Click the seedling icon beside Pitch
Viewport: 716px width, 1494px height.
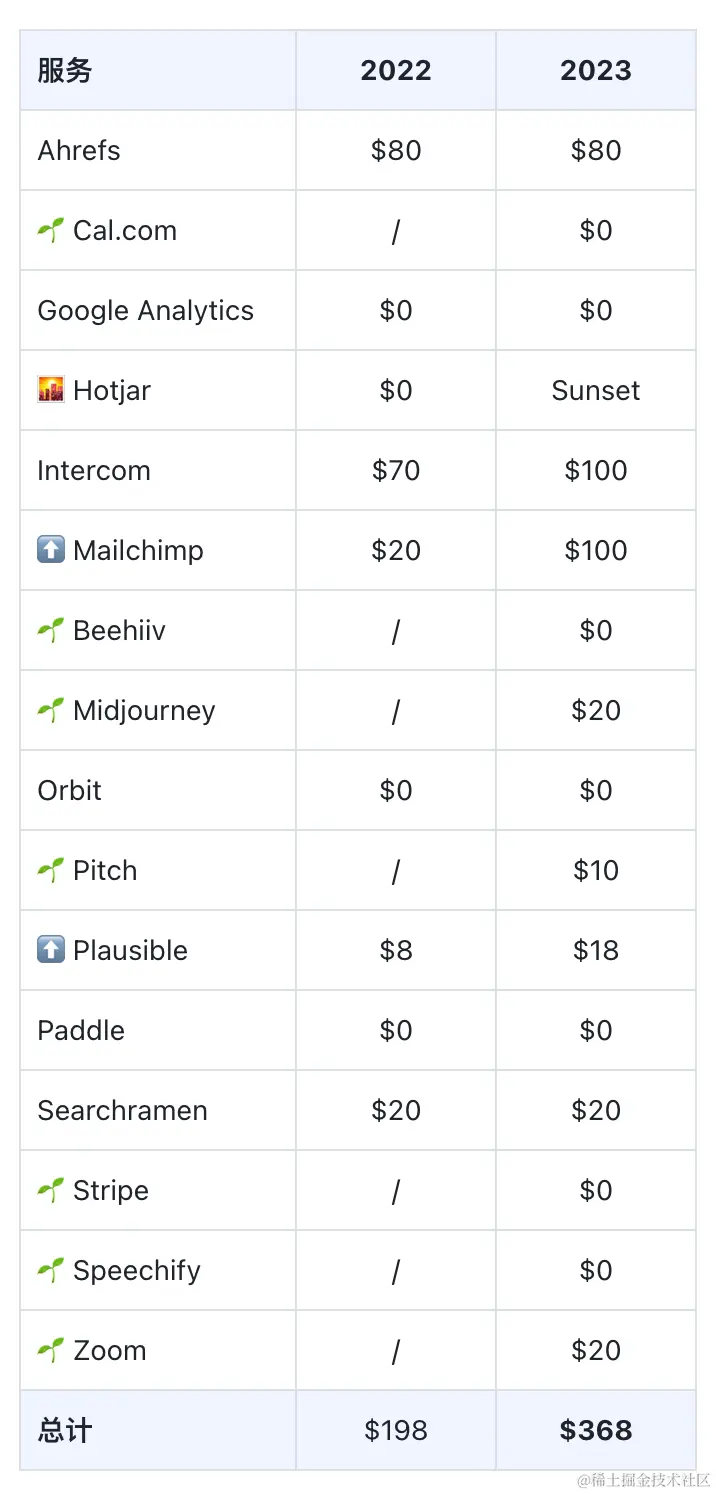coord(51,871)
